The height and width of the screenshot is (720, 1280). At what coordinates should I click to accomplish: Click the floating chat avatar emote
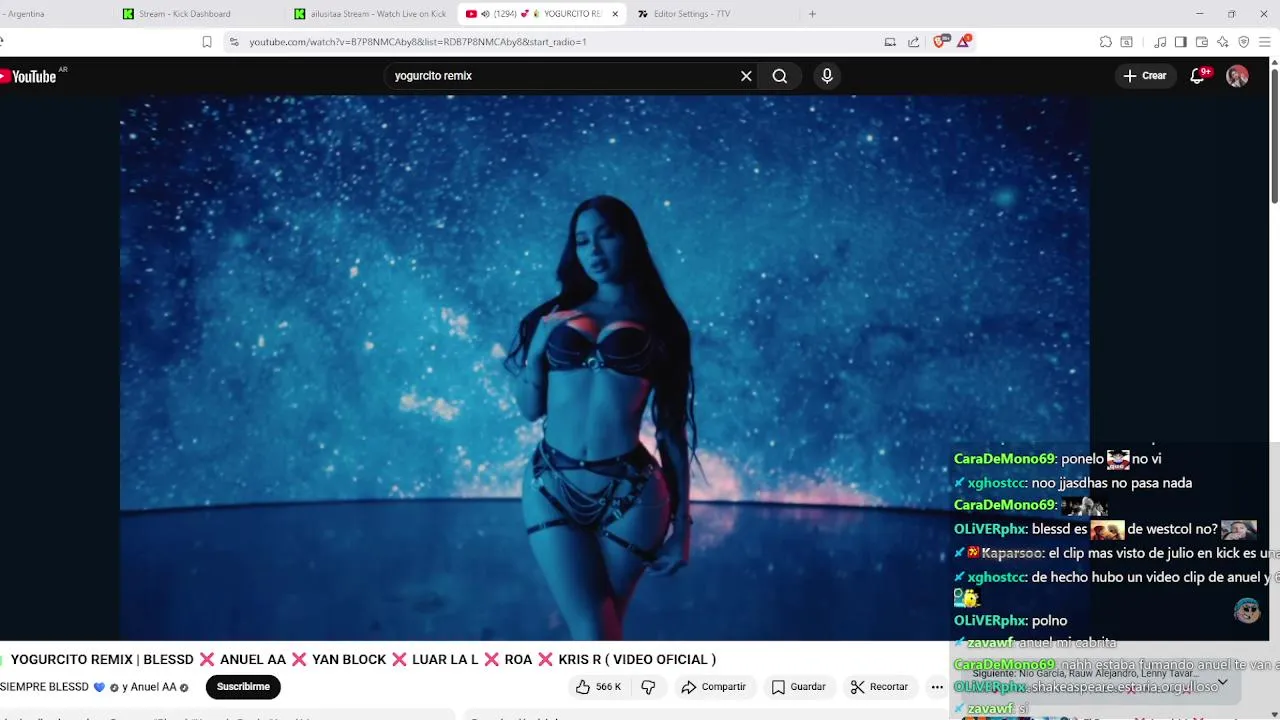(1247, 610)
